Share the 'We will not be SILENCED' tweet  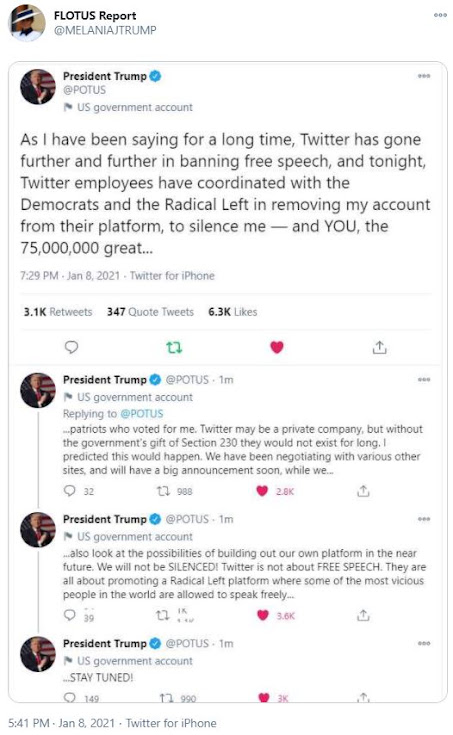pos(363,615)
